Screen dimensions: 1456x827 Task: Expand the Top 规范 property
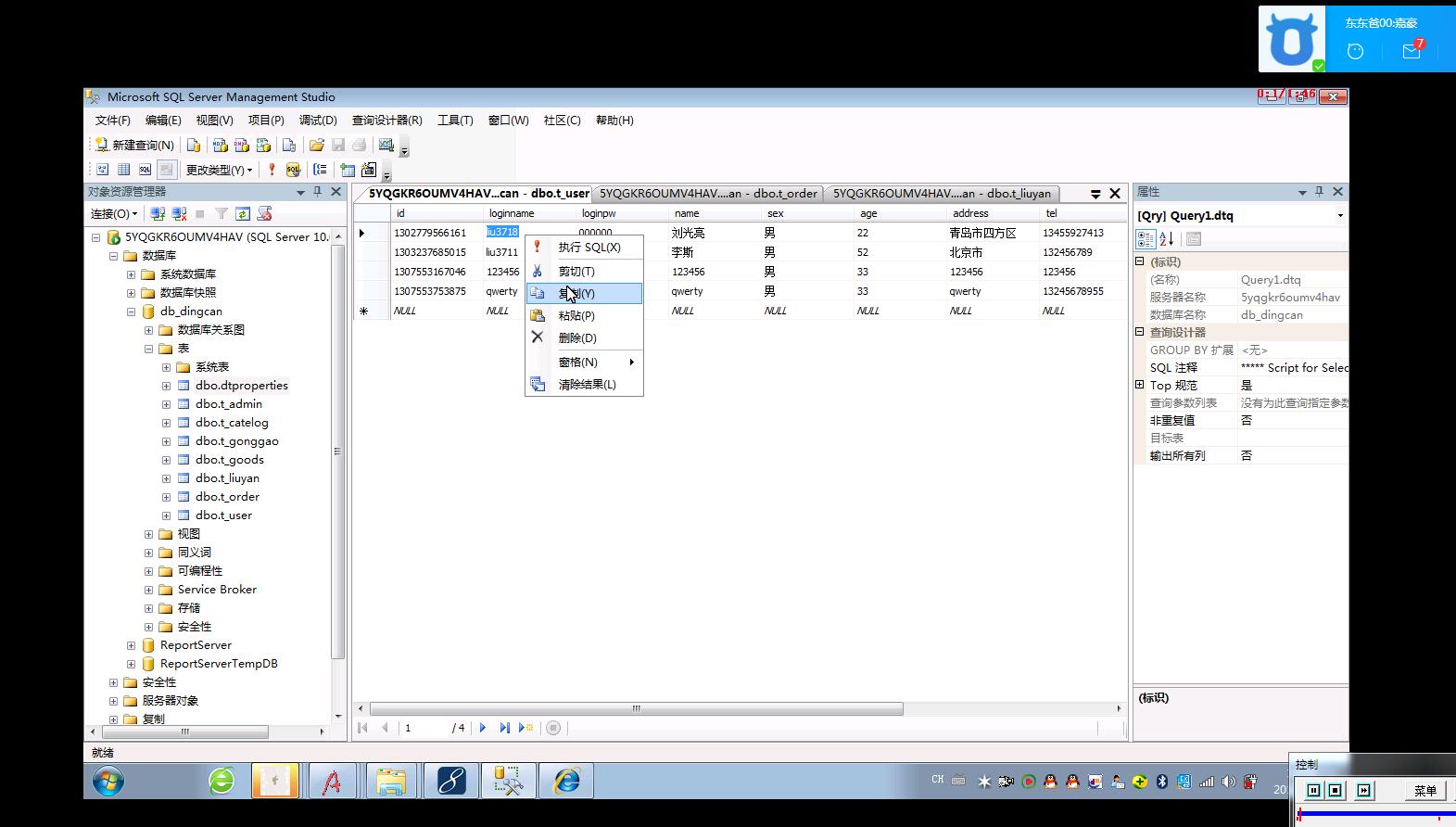point(1140,385)
